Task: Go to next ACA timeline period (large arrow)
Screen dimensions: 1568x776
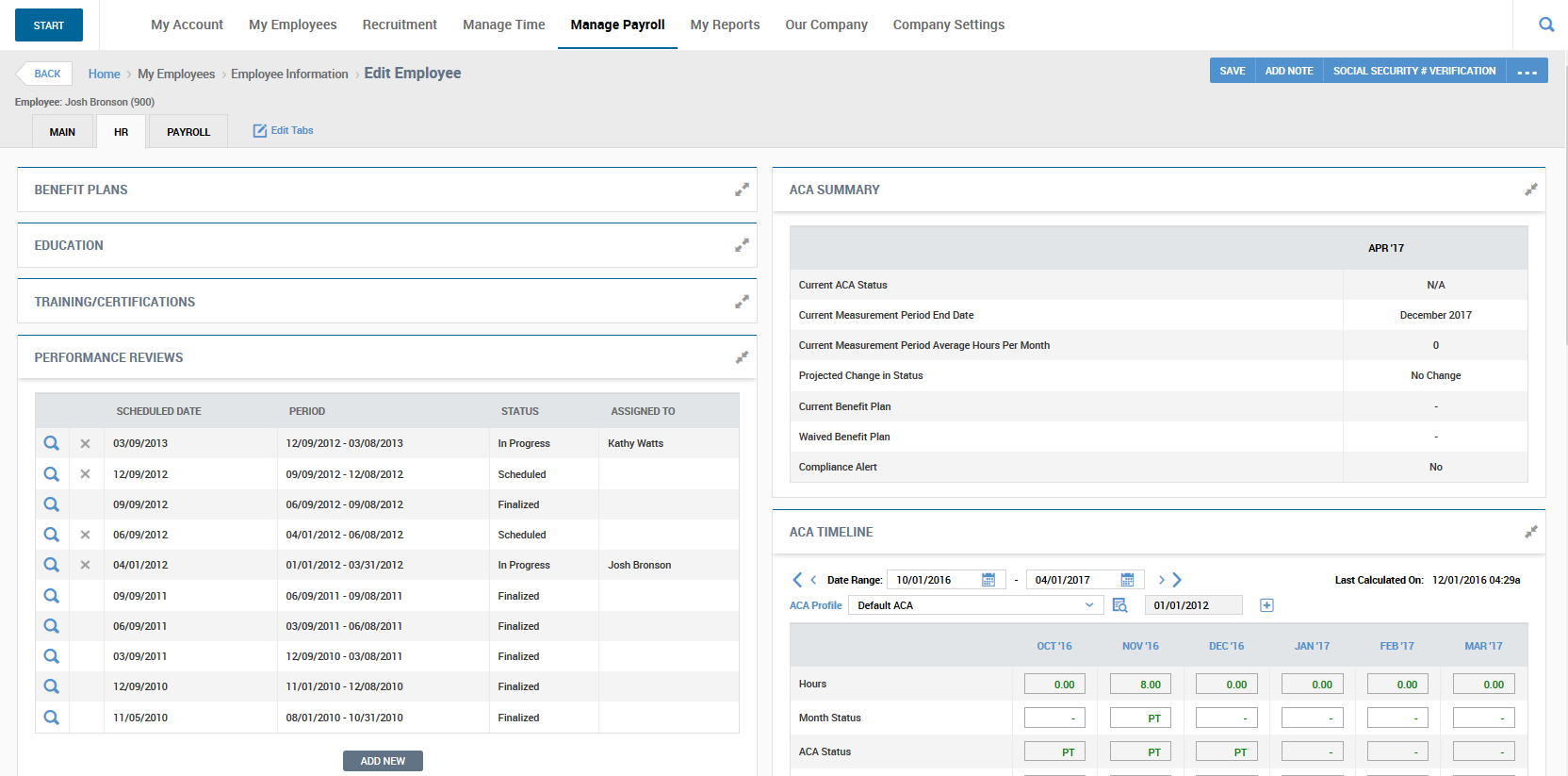Action: (1177, 580)
